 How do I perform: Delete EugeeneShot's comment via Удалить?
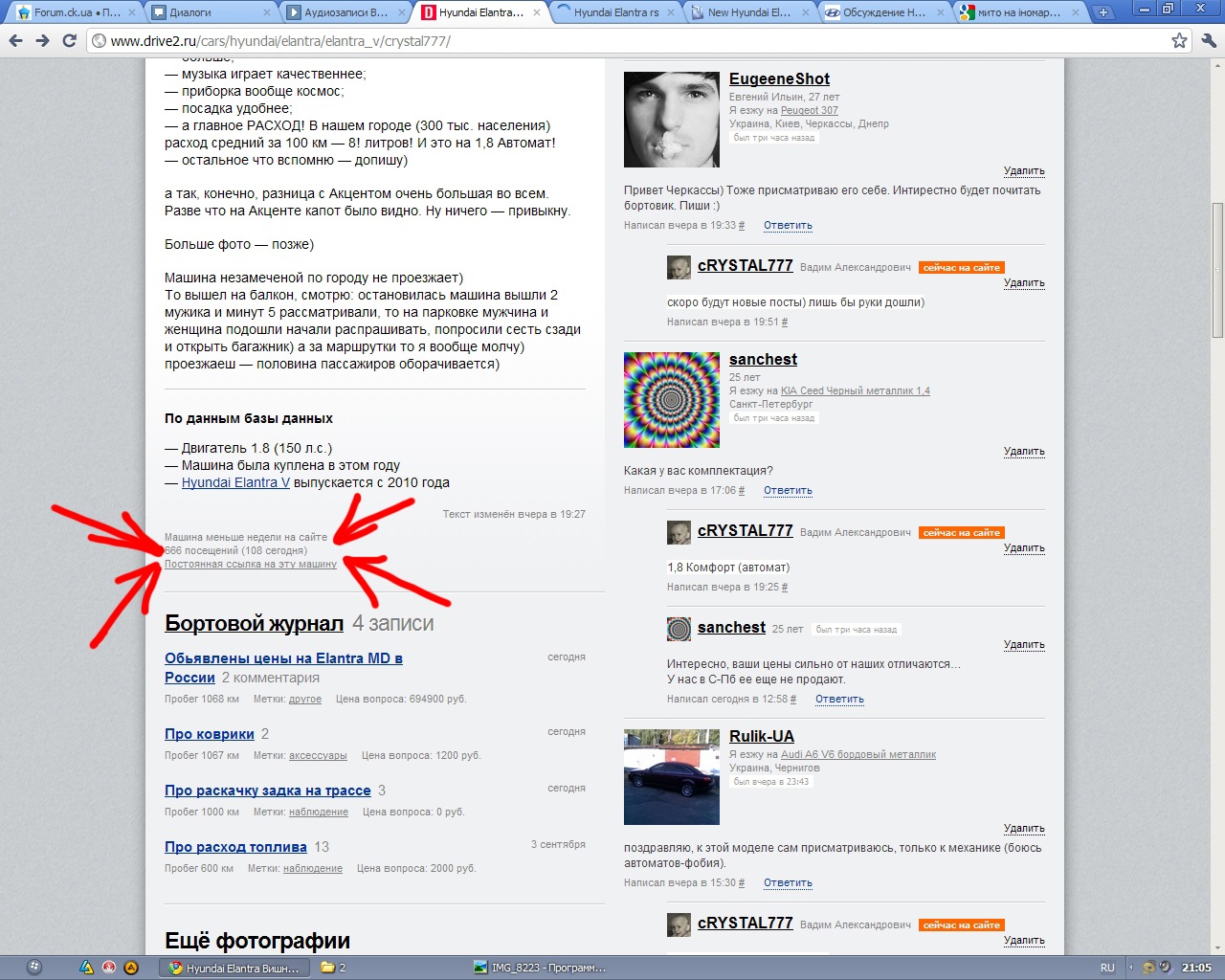click(1024, 171)
